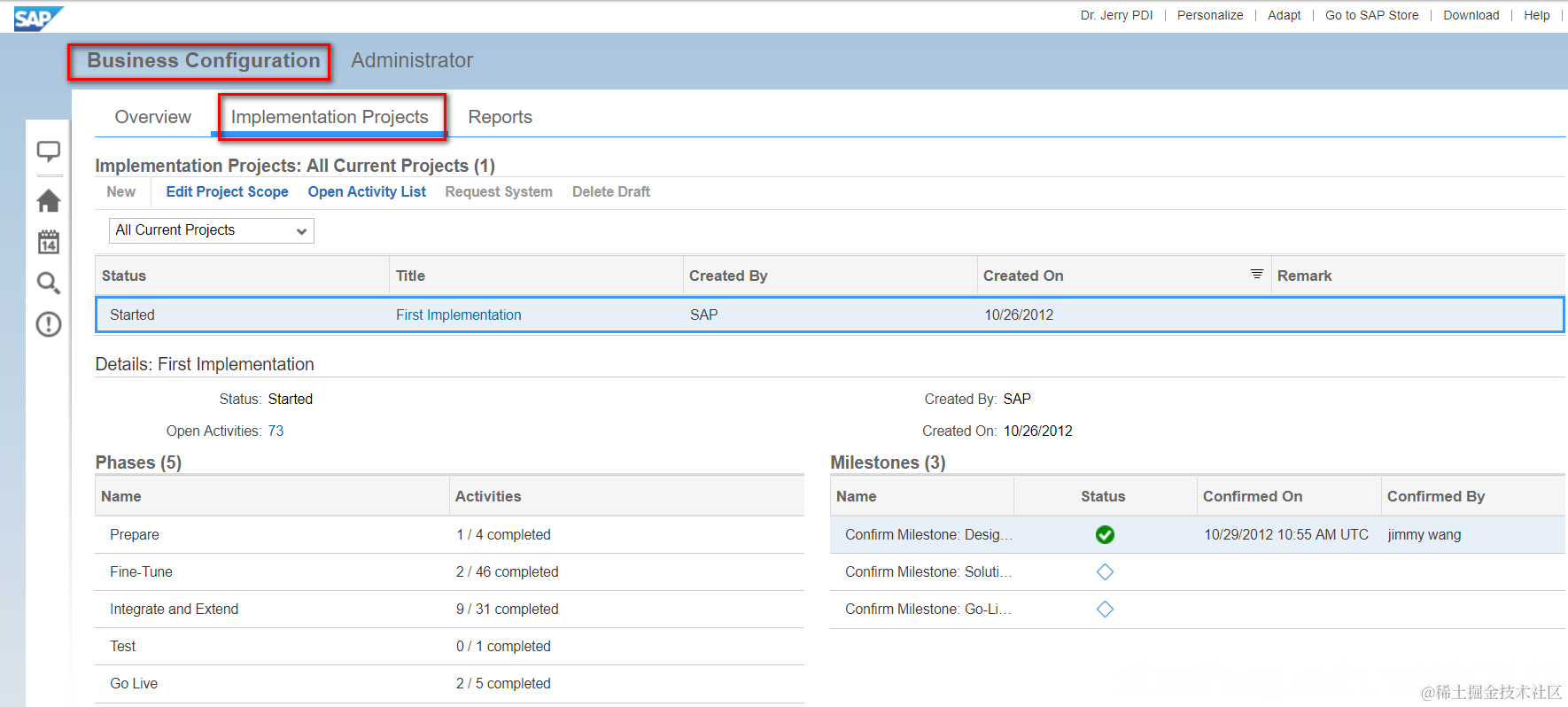Select Confirm Milestone: Desig… row
1568x707 pixels.
click(x=1197, y=534)
